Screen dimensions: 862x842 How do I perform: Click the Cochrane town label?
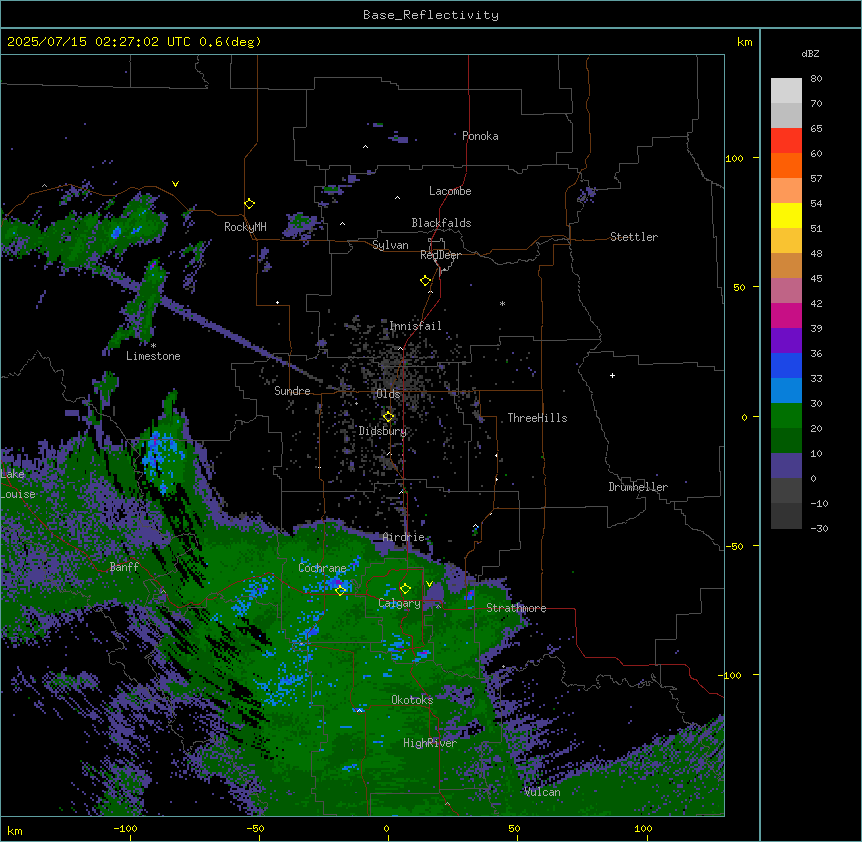pyautogui.click(x=322, y=568)
